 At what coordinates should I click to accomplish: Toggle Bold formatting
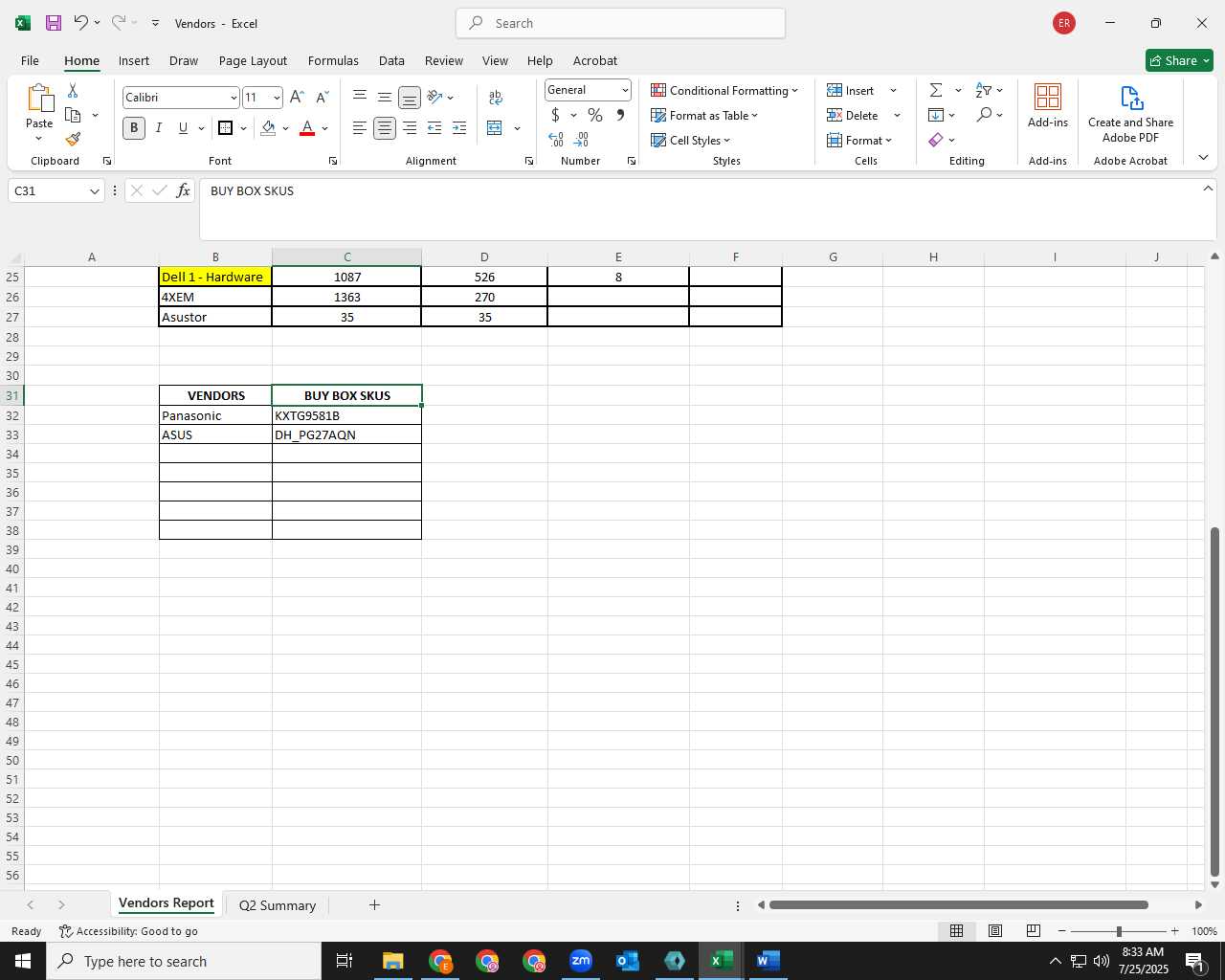coord(134,128)
